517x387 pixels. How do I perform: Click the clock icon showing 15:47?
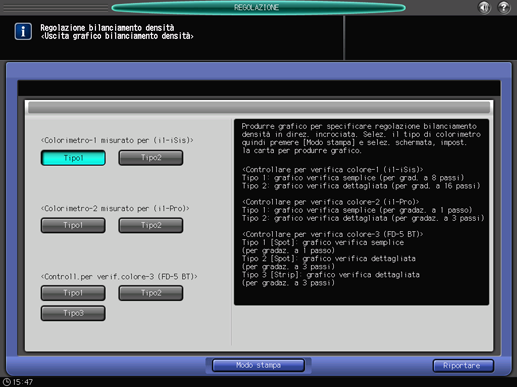coord(7,382)
